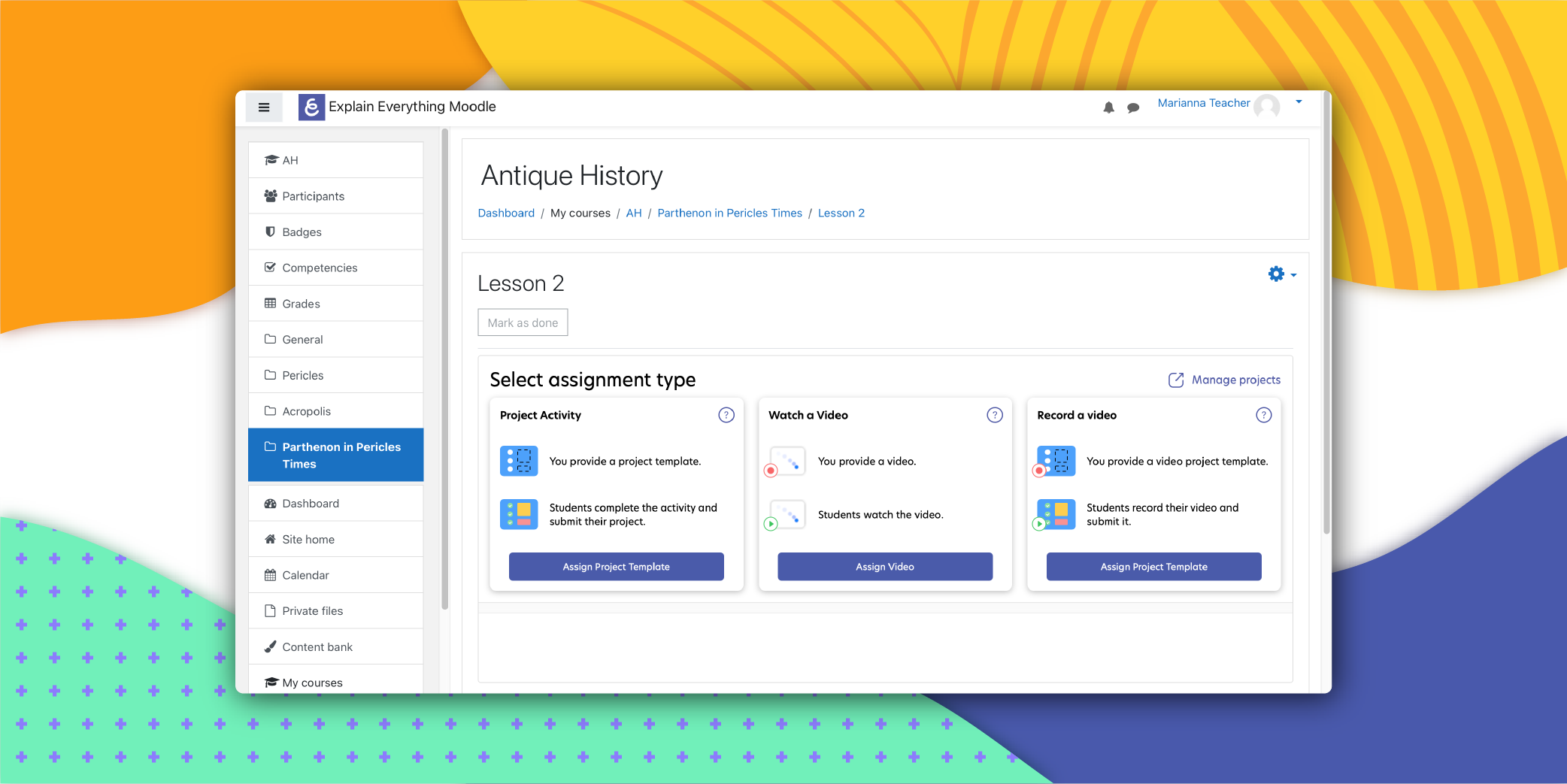Click Assign Project Template under Project Activity
The width and height of the screenshot is (1567, 784).
click(616, 567)
